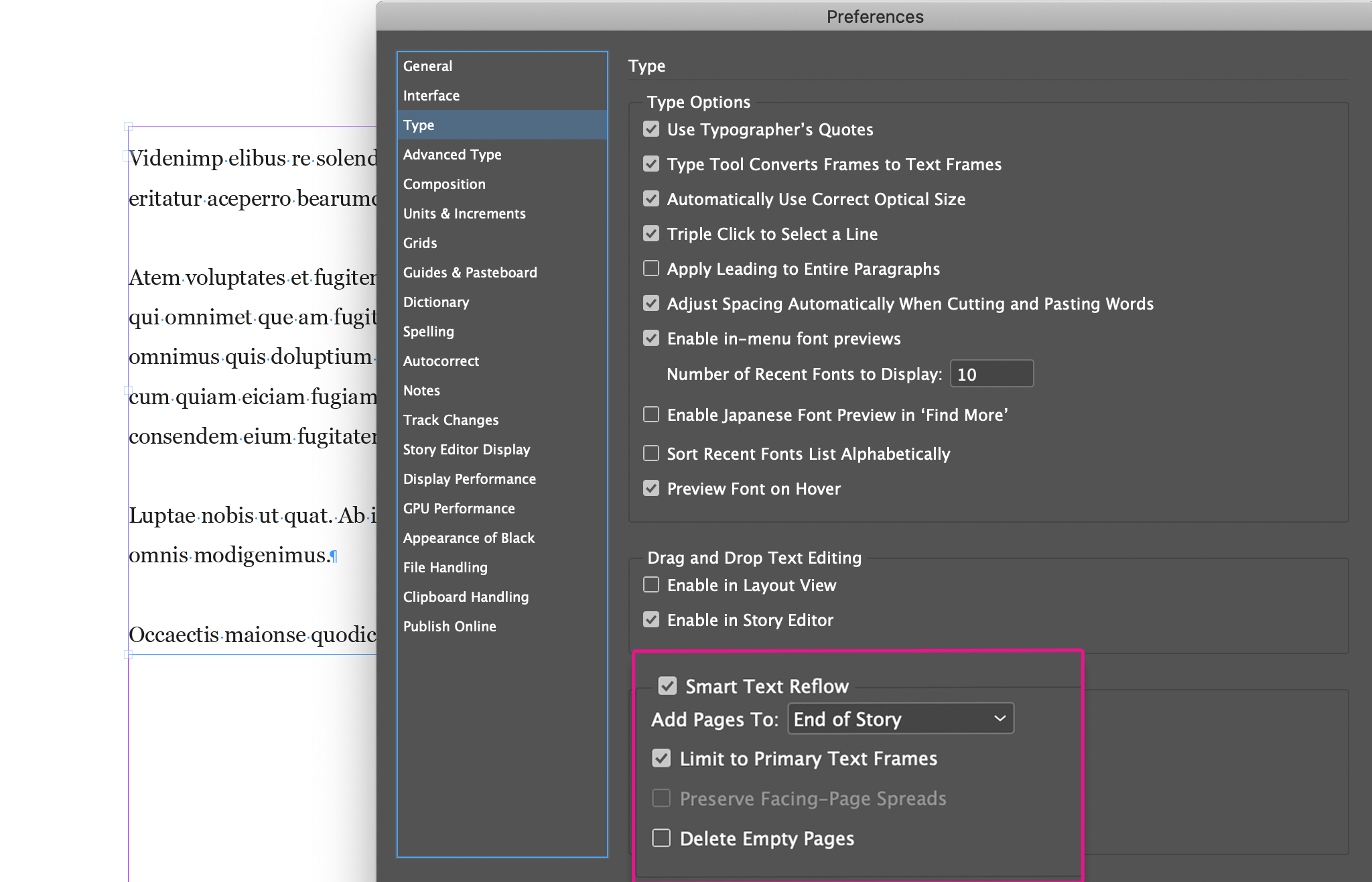Select Display Performance preferences
This screenshot has width=1372, height=882.
click(468, 478)
